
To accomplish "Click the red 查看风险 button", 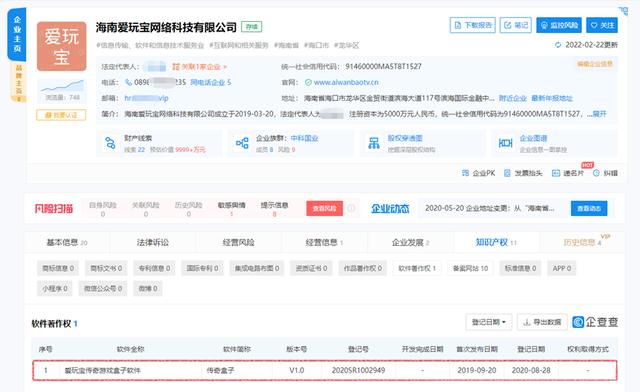I will [x=324, y=209].
